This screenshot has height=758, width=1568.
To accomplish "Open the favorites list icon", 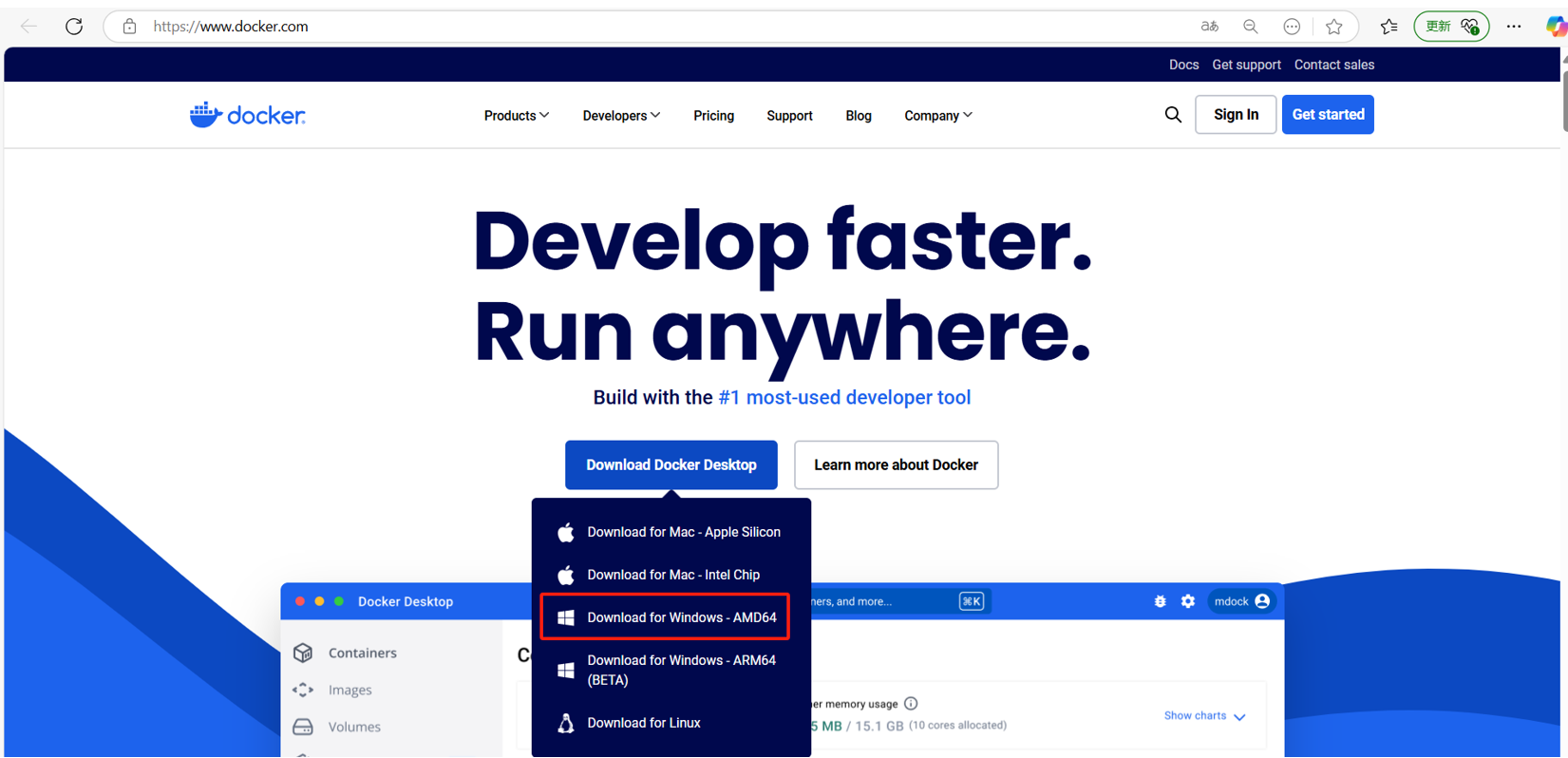I will tap(1389, 27).
